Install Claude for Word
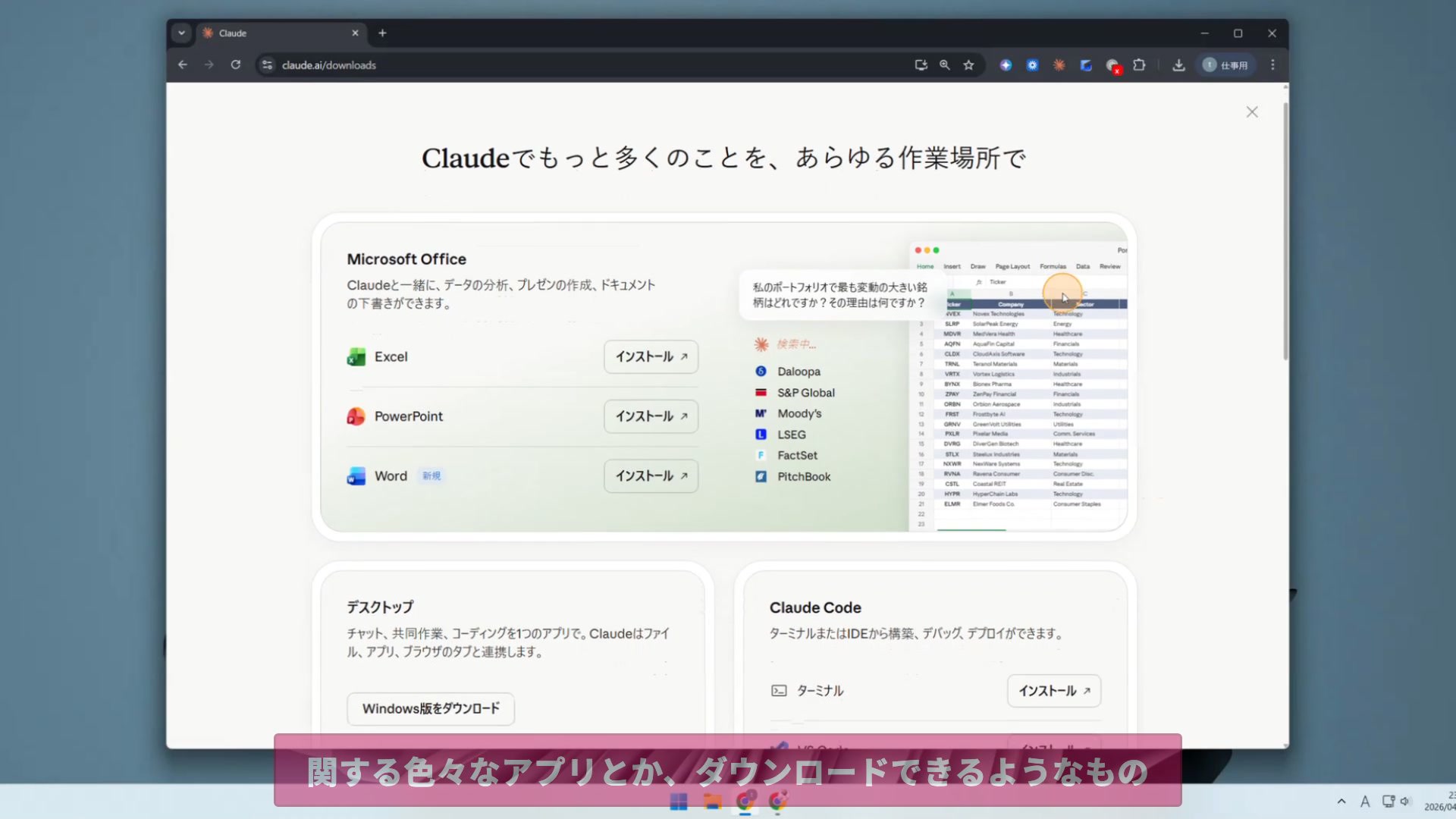 651,476
